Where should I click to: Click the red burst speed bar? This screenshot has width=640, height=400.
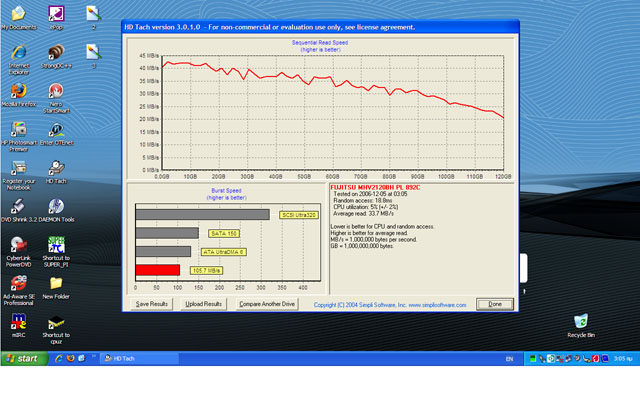(158, 270)
